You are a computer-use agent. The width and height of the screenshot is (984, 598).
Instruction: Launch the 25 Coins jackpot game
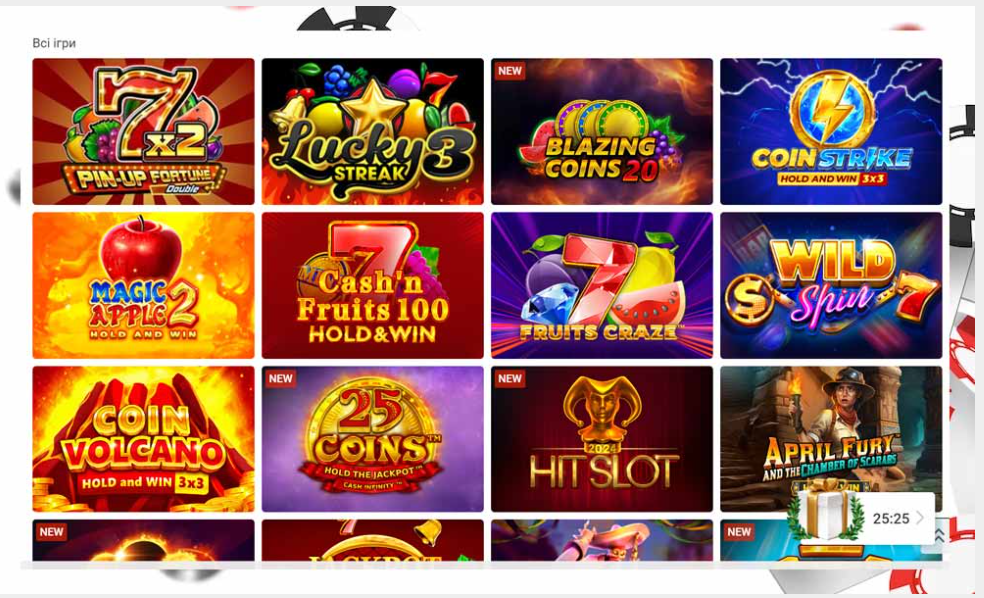372,439
